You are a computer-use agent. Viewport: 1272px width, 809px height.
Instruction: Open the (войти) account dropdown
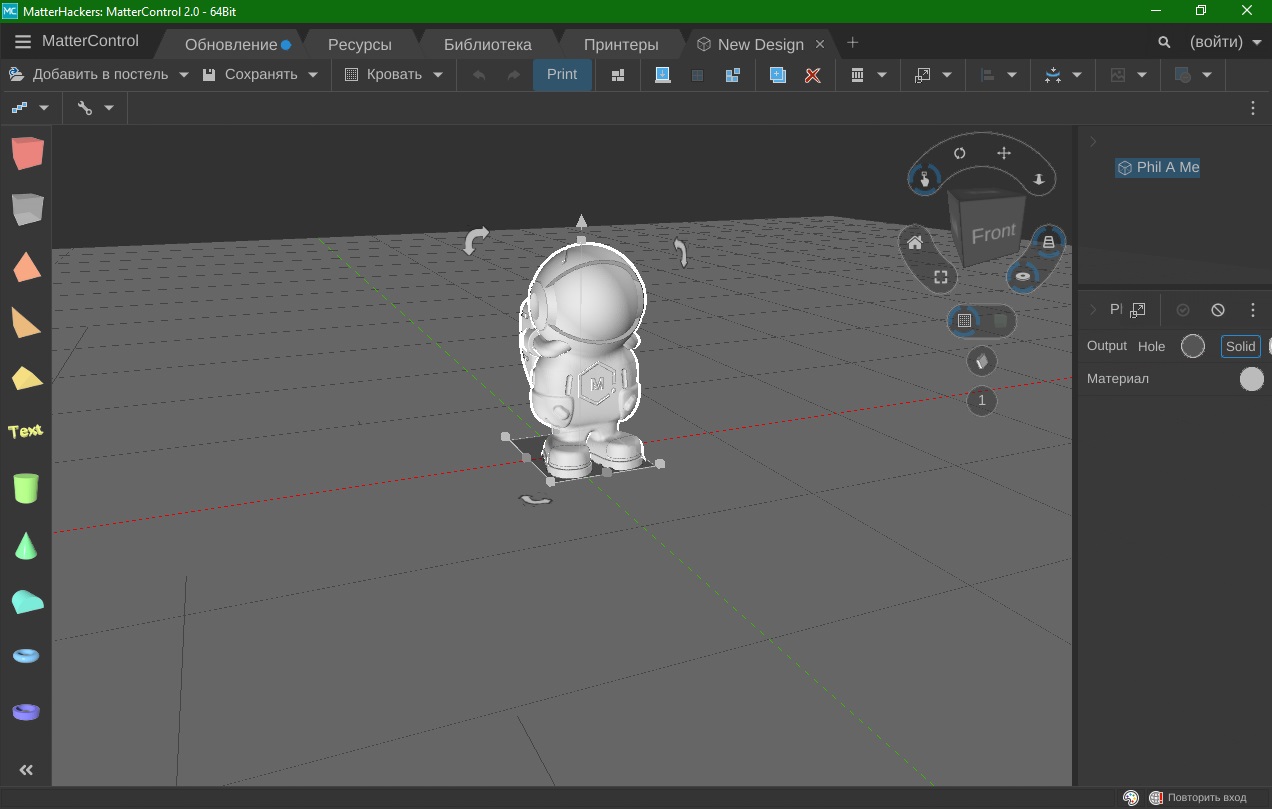pos(1225,42)
